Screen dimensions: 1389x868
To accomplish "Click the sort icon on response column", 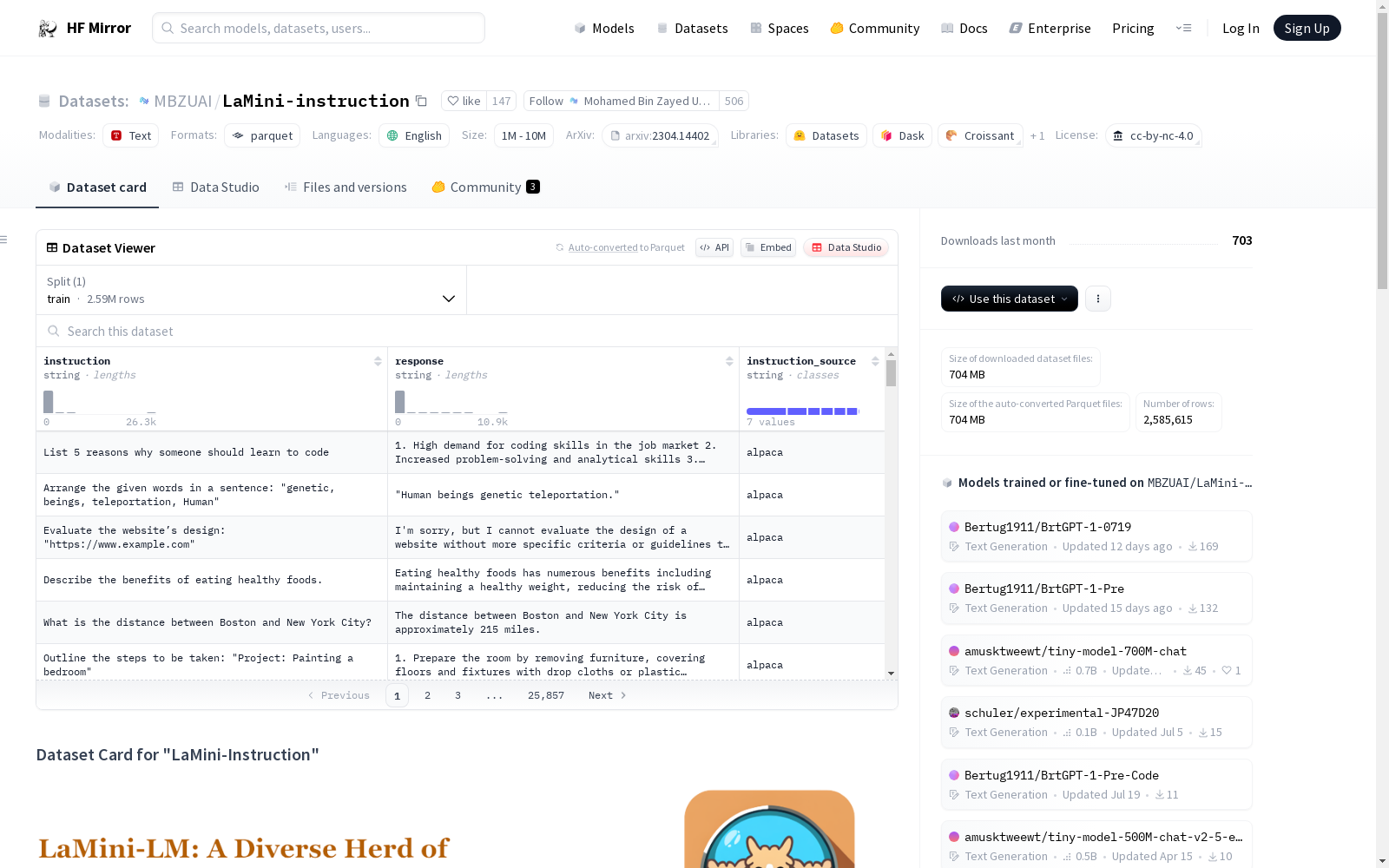I will (x=729, y=361).
